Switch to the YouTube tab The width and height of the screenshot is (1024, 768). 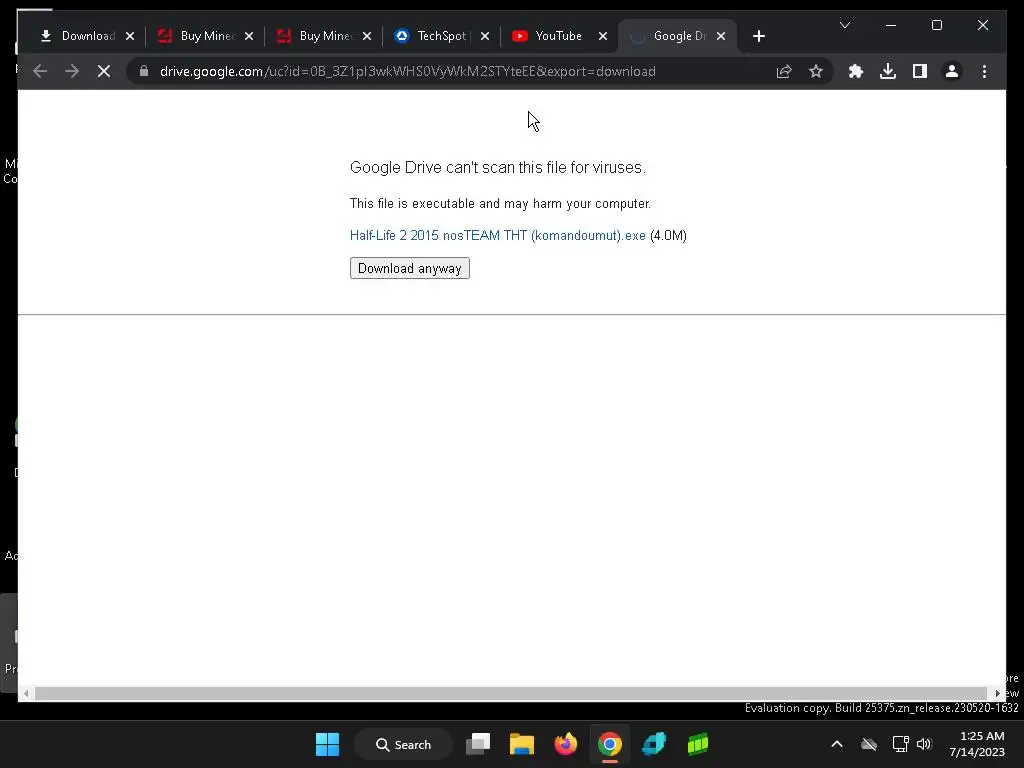click(558, 36)
